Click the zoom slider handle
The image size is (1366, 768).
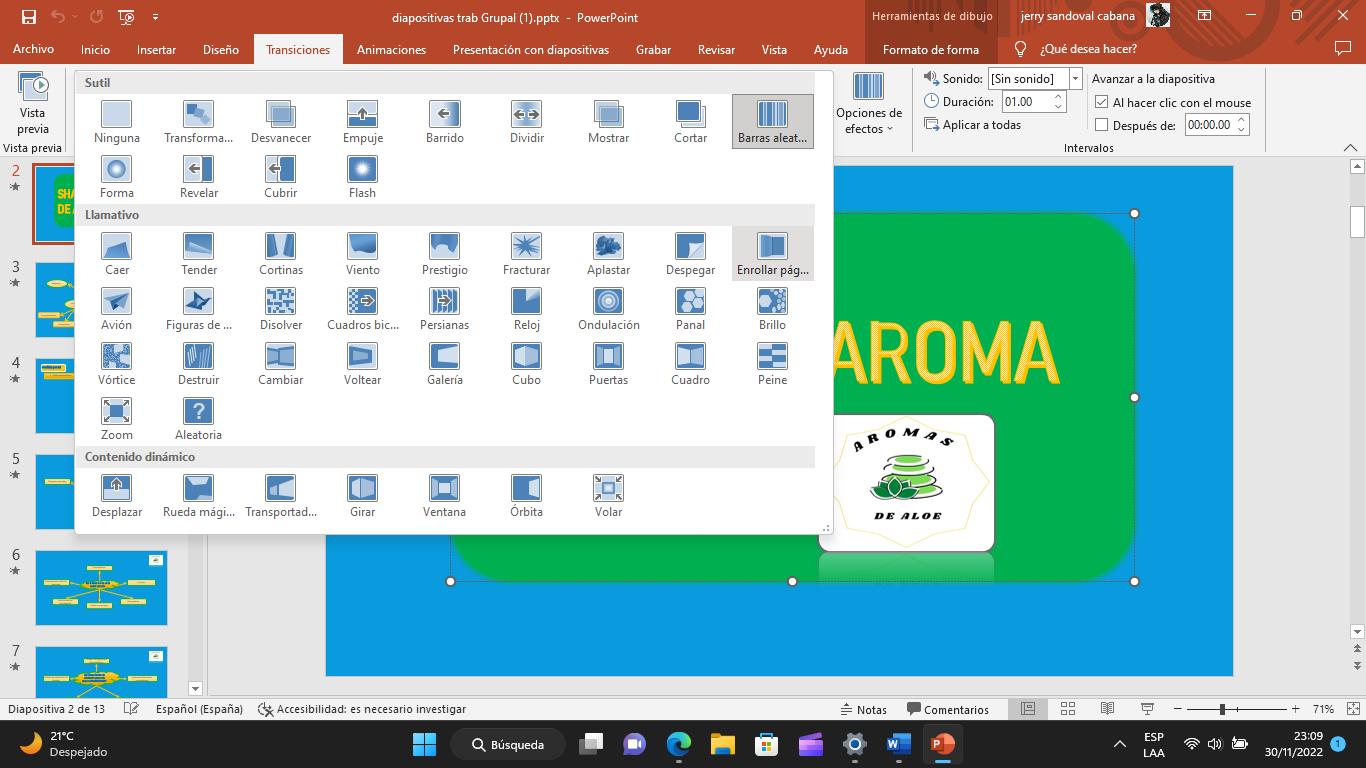coord(1222,709)
